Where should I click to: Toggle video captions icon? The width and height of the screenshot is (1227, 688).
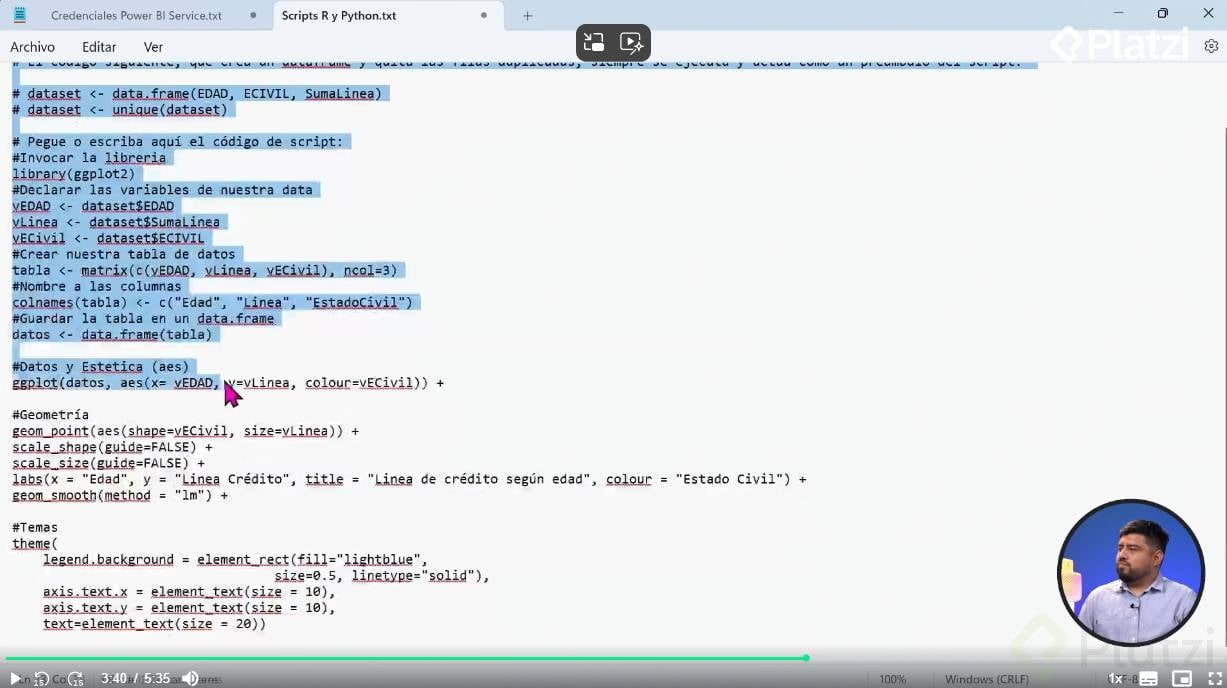1148,678
